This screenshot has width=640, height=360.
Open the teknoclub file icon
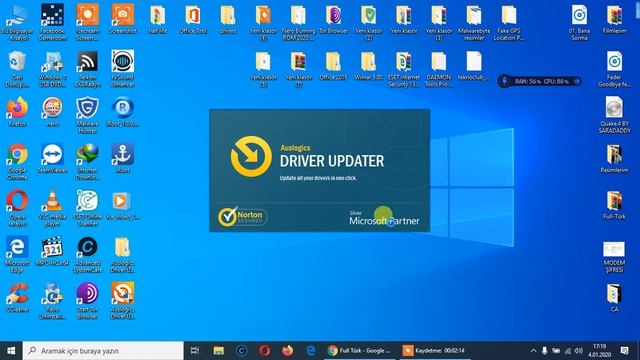click(x=474, y=65)
